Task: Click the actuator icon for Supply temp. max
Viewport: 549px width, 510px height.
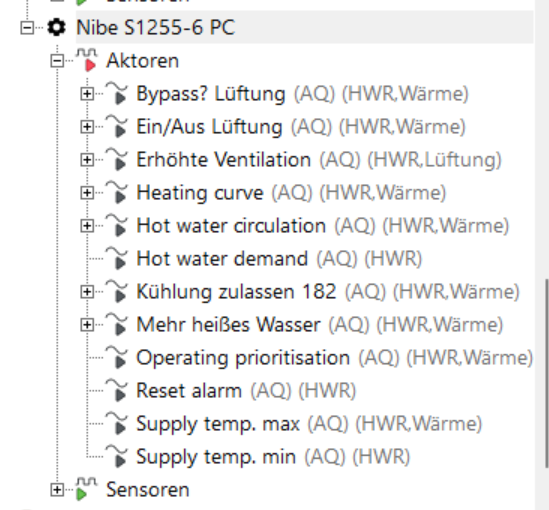Action: 117,423
